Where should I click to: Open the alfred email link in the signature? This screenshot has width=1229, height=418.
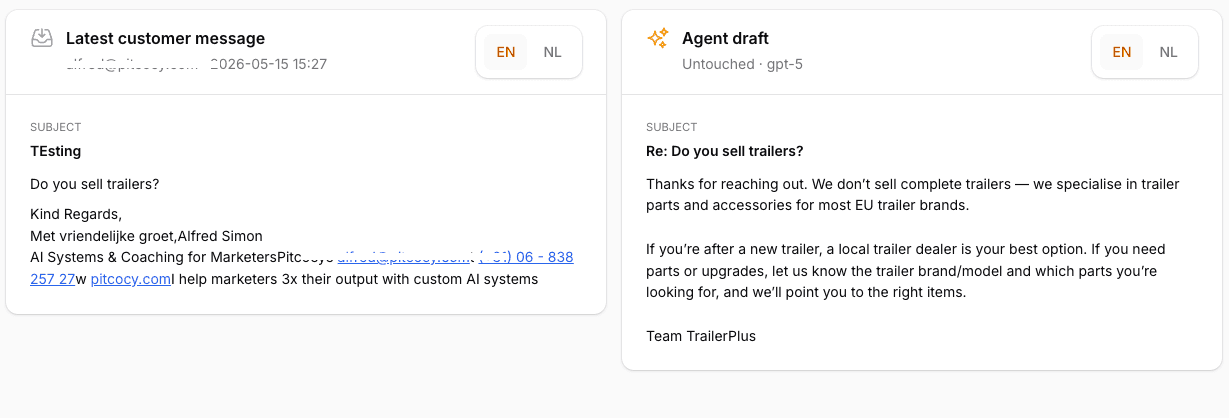(x=403, y=257)
